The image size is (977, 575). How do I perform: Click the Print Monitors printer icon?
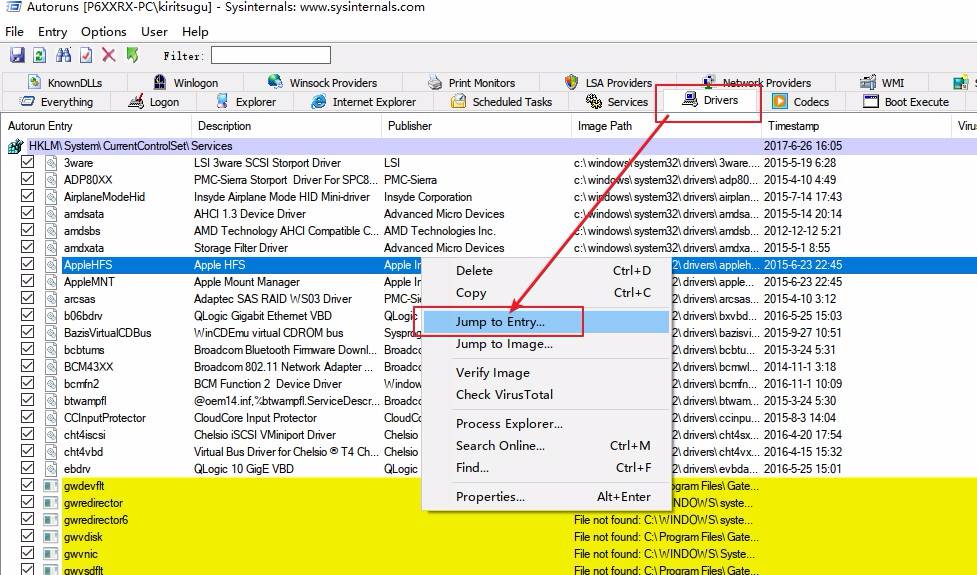435,82
